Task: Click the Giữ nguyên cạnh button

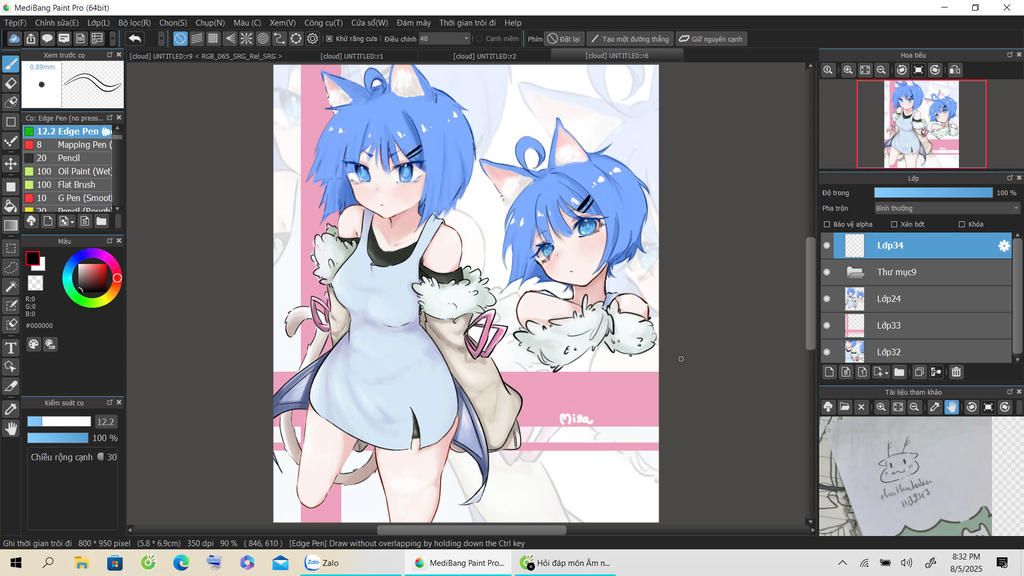Action: click(710, 39)
